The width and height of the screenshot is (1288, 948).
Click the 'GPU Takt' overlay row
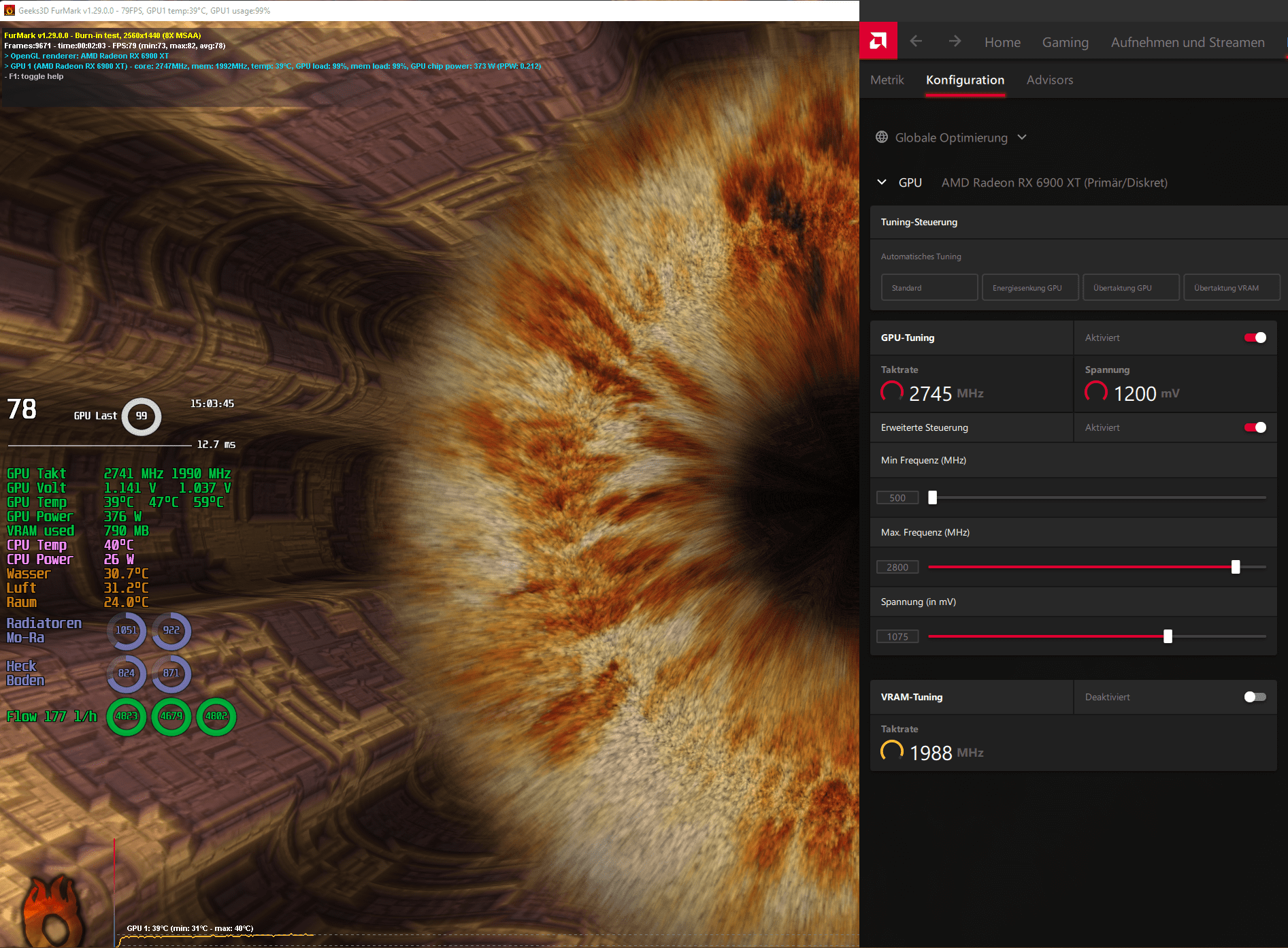coord(118,473)
